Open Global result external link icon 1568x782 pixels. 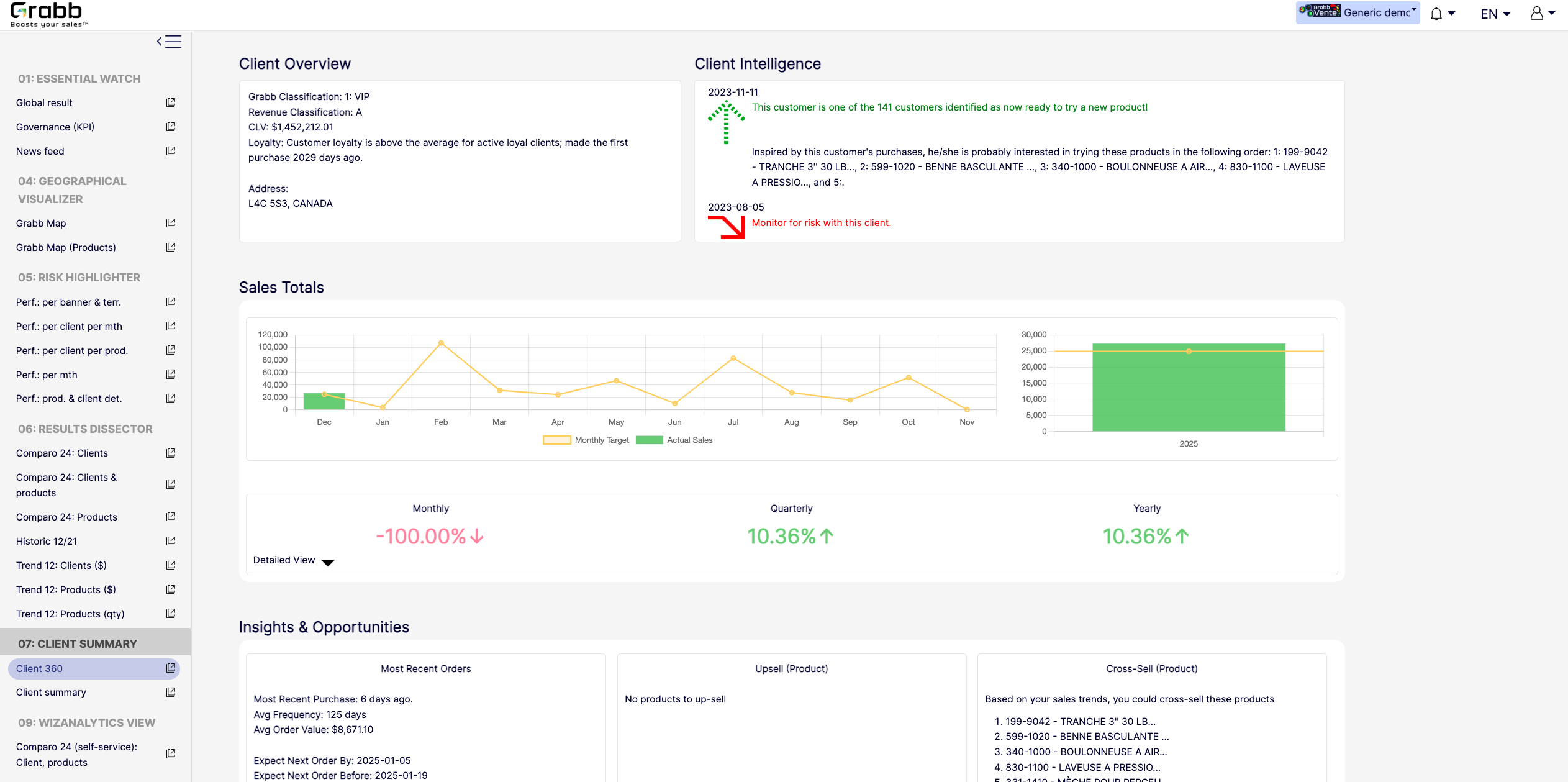point(171,102)
